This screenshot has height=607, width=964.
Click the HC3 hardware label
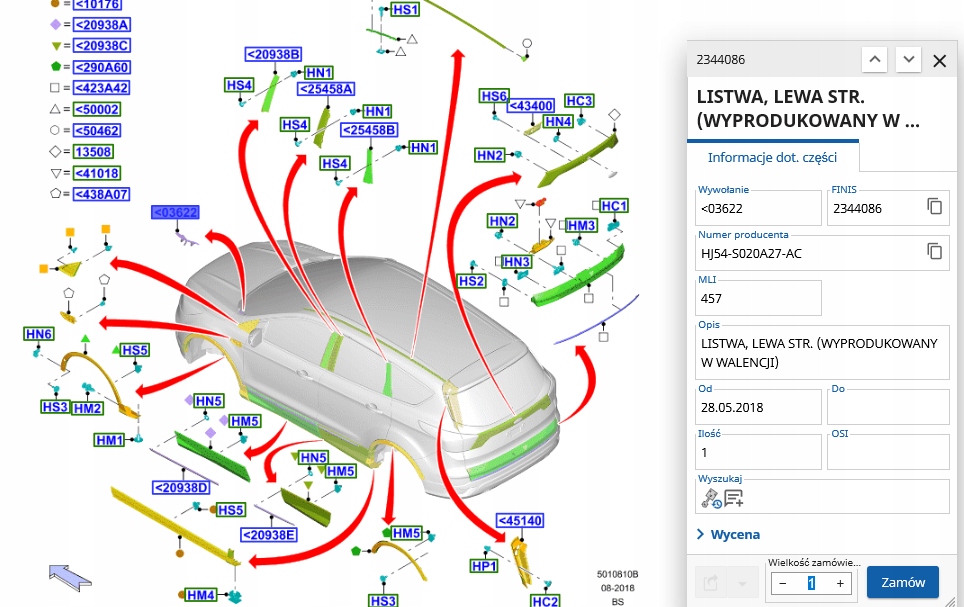pos(579,100)
